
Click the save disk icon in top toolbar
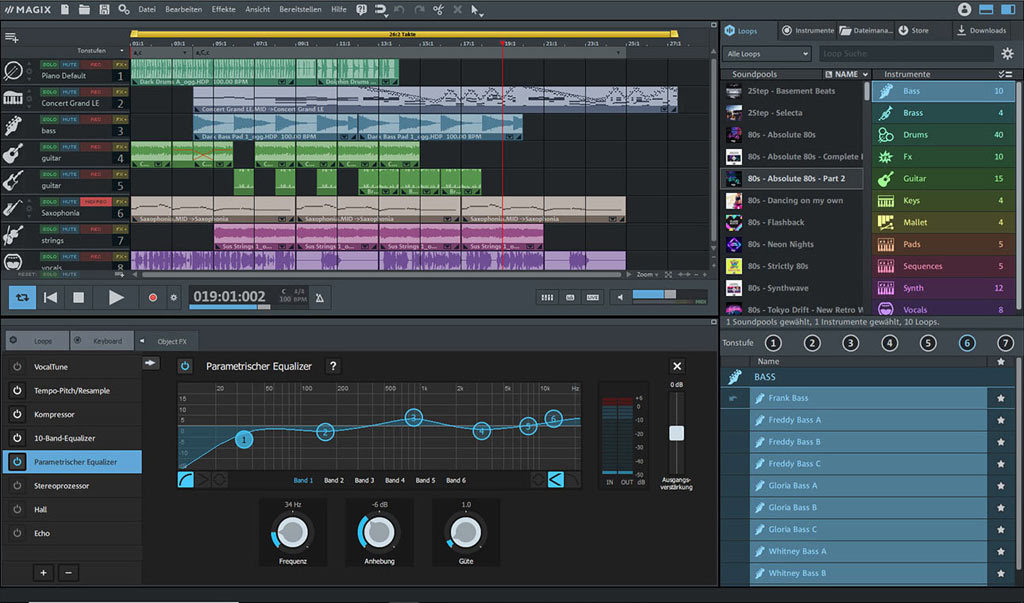(x=104, y=9)
